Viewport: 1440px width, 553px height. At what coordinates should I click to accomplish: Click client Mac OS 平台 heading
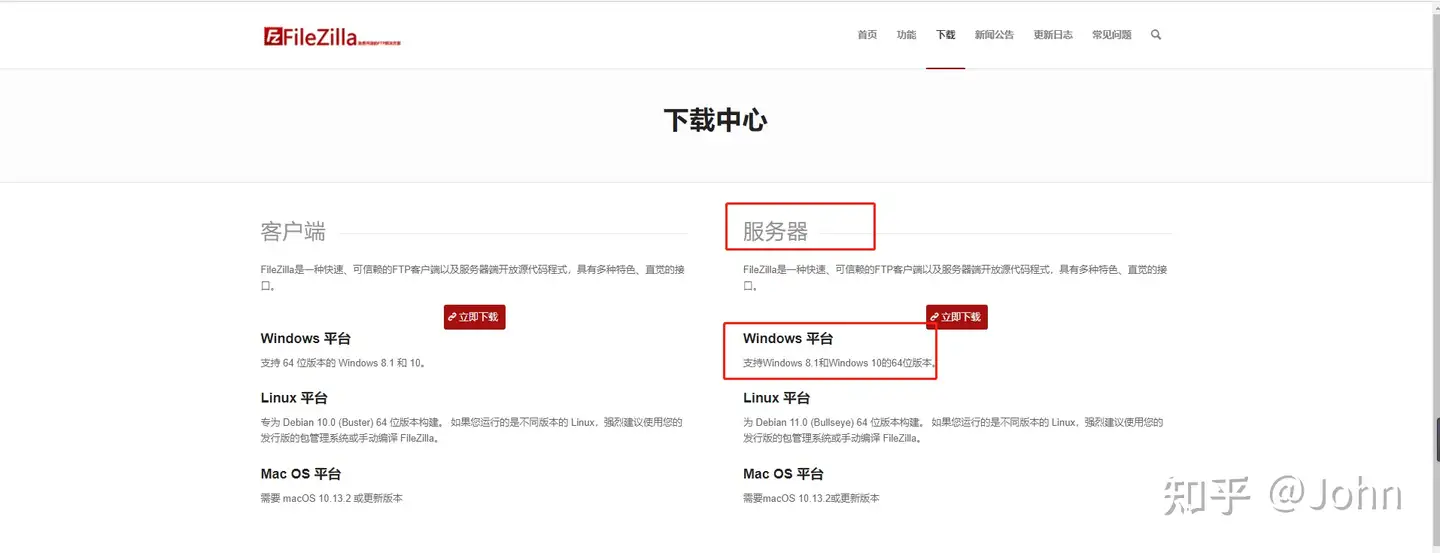[301, 474]
